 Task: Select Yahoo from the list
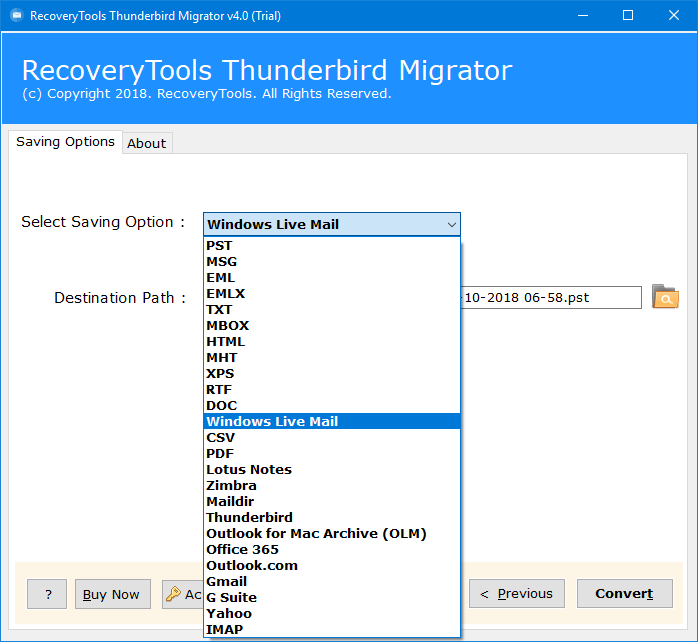point(332,614)
